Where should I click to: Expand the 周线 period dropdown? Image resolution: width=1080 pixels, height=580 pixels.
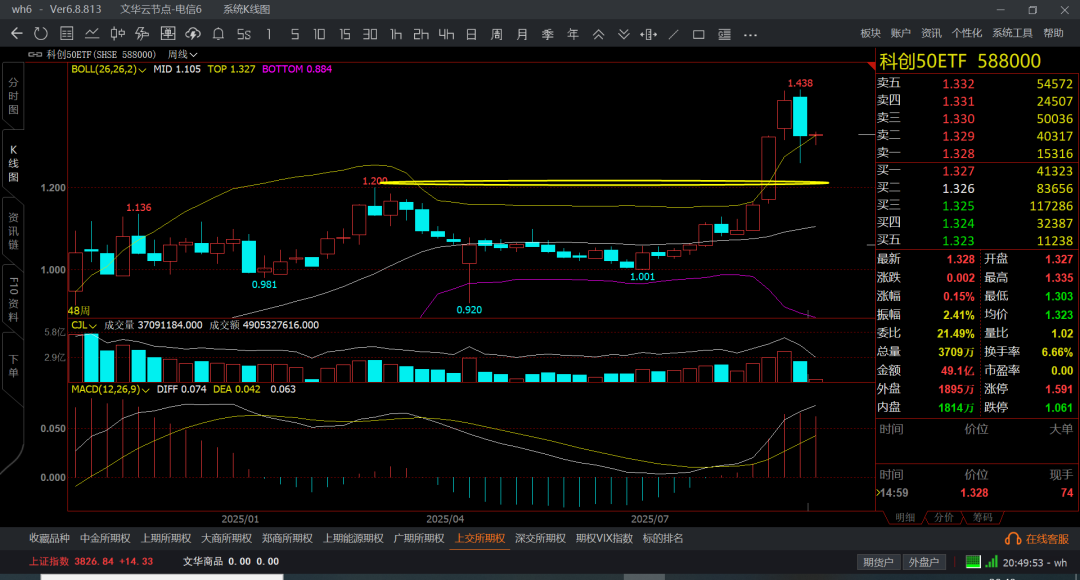tap(183, 54)
